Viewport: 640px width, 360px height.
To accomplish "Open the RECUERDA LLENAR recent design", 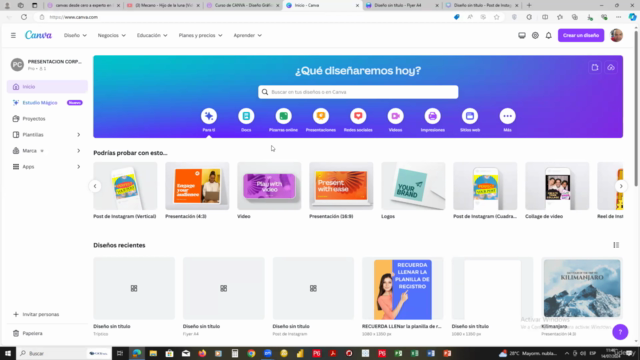I will (402, 289).
